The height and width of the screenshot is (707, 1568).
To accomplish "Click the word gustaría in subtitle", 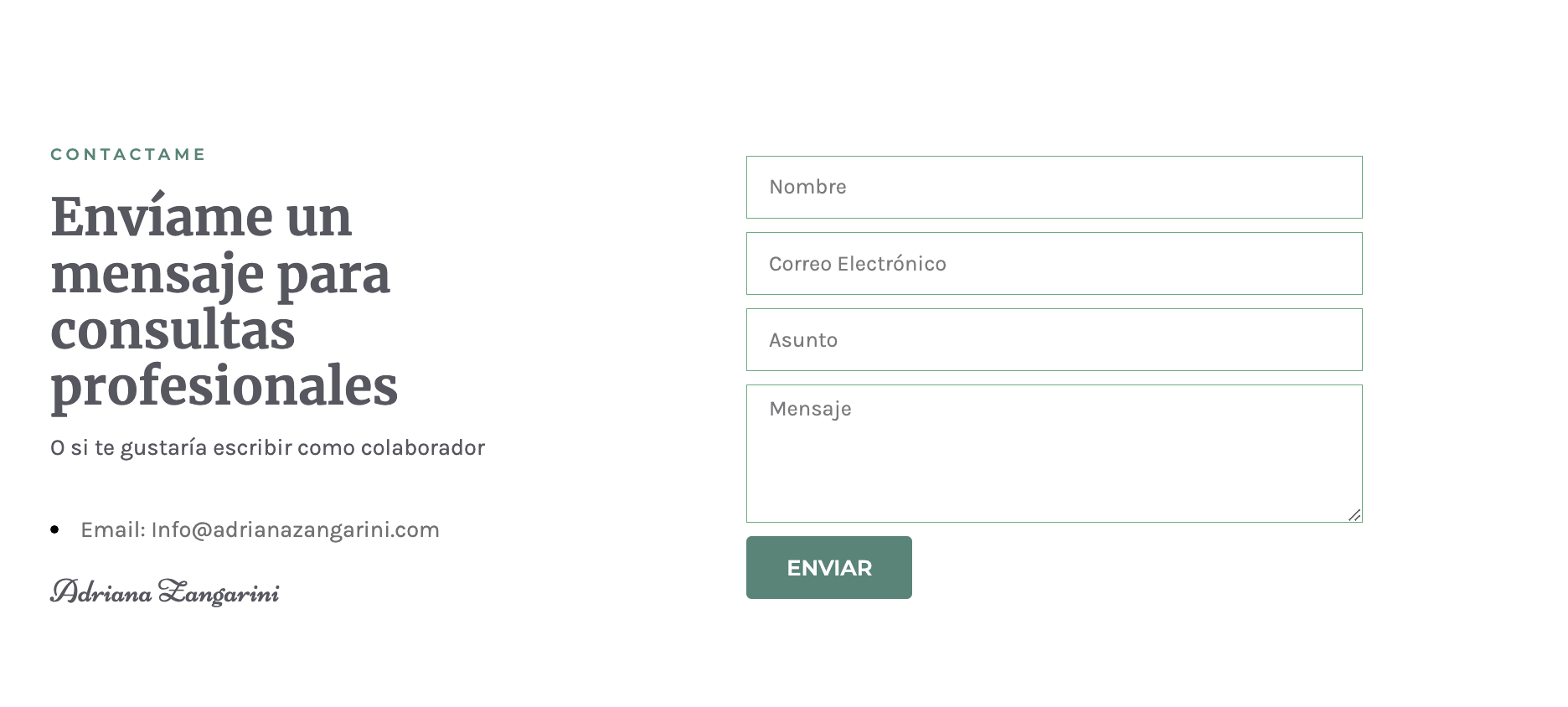I will click(164, 448).
